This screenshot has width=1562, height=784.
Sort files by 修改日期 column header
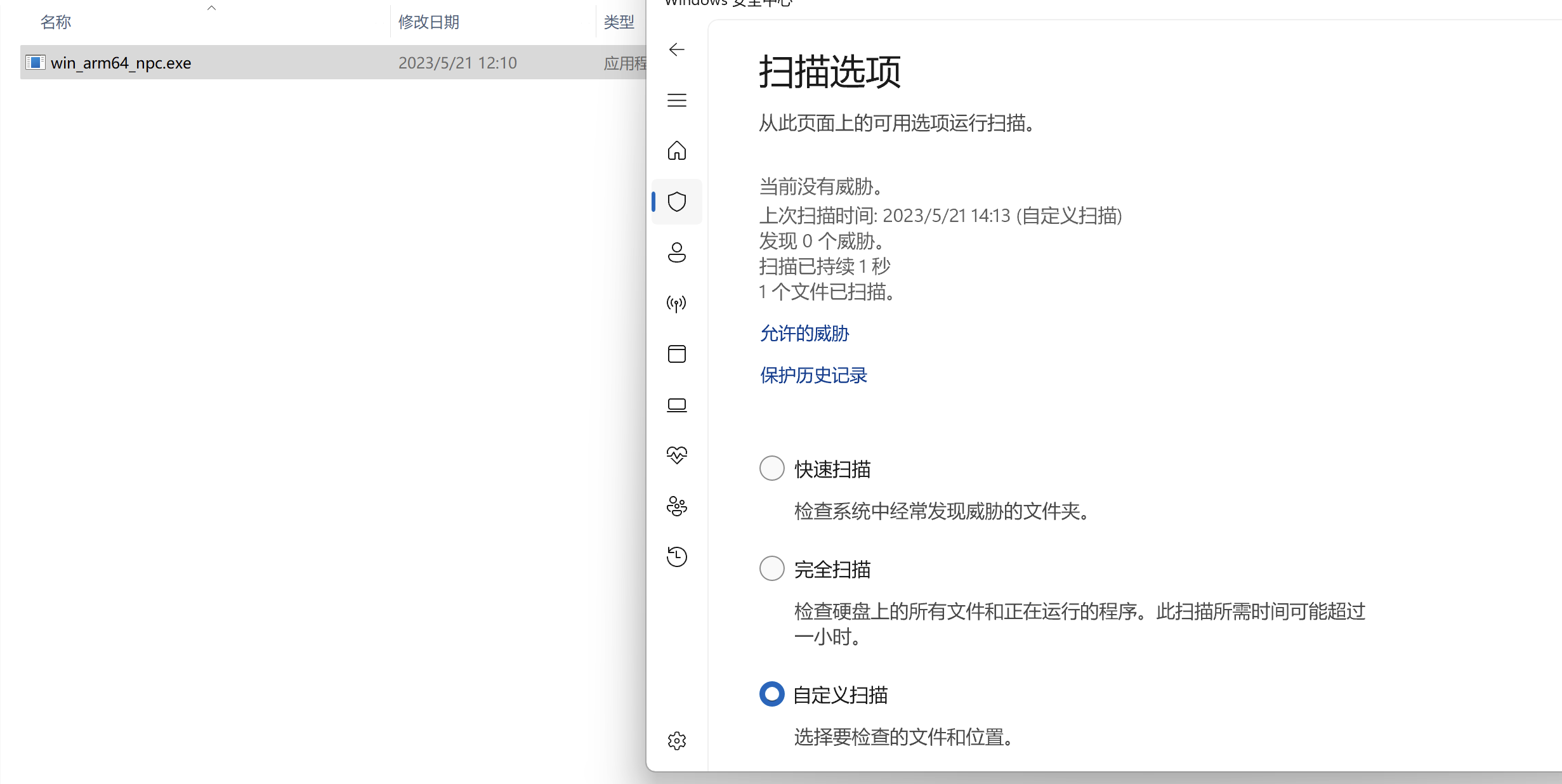[x=428, y=22]
